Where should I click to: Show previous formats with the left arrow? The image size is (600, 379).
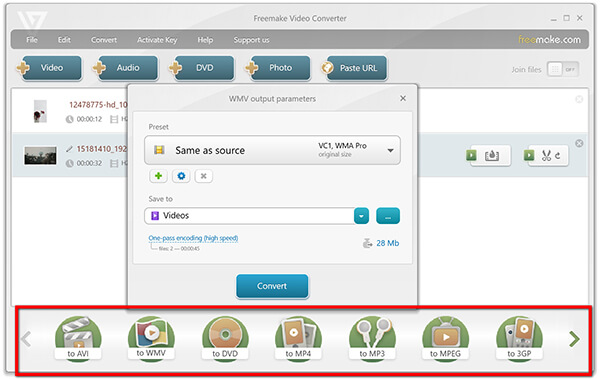[x=26, y=339]
